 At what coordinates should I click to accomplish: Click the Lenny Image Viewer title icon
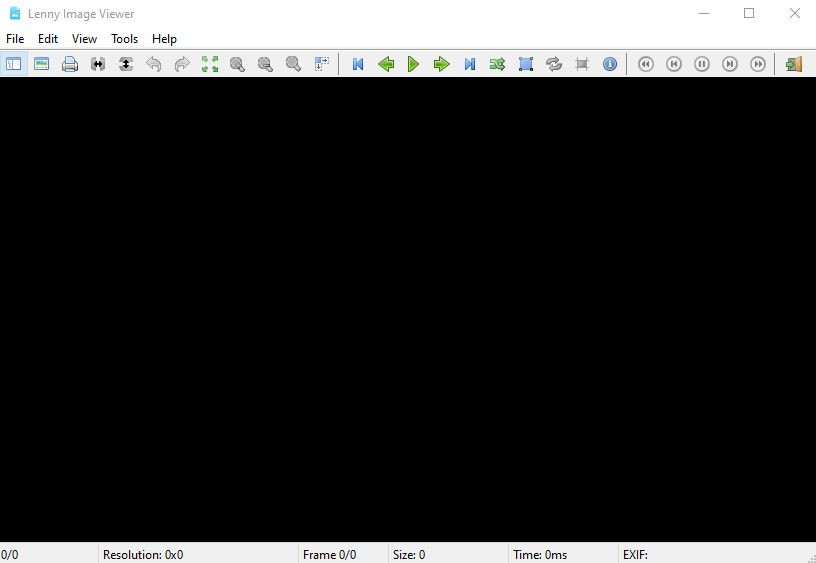click(x=15, y=14)
